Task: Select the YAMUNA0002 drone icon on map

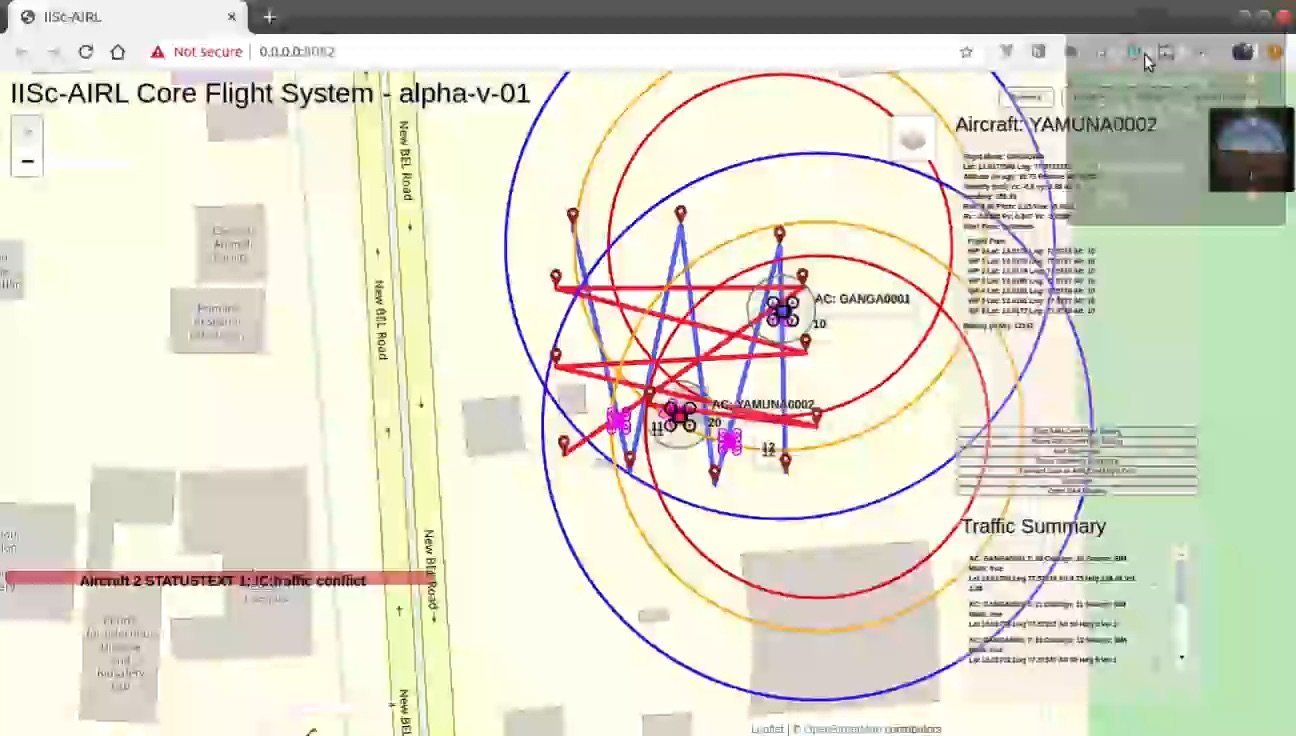Action: 681,415
